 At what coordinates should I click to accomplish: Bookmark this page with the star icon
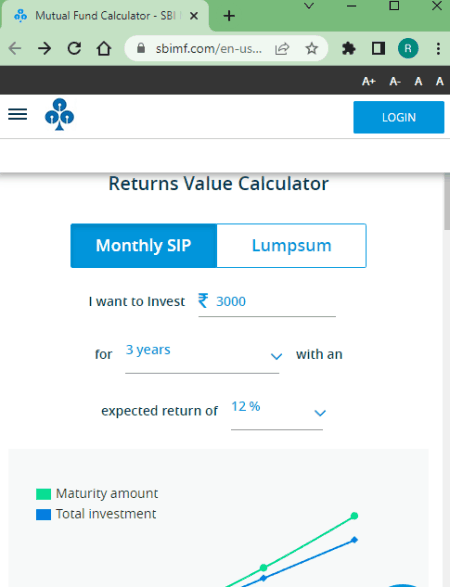(311, 48)
